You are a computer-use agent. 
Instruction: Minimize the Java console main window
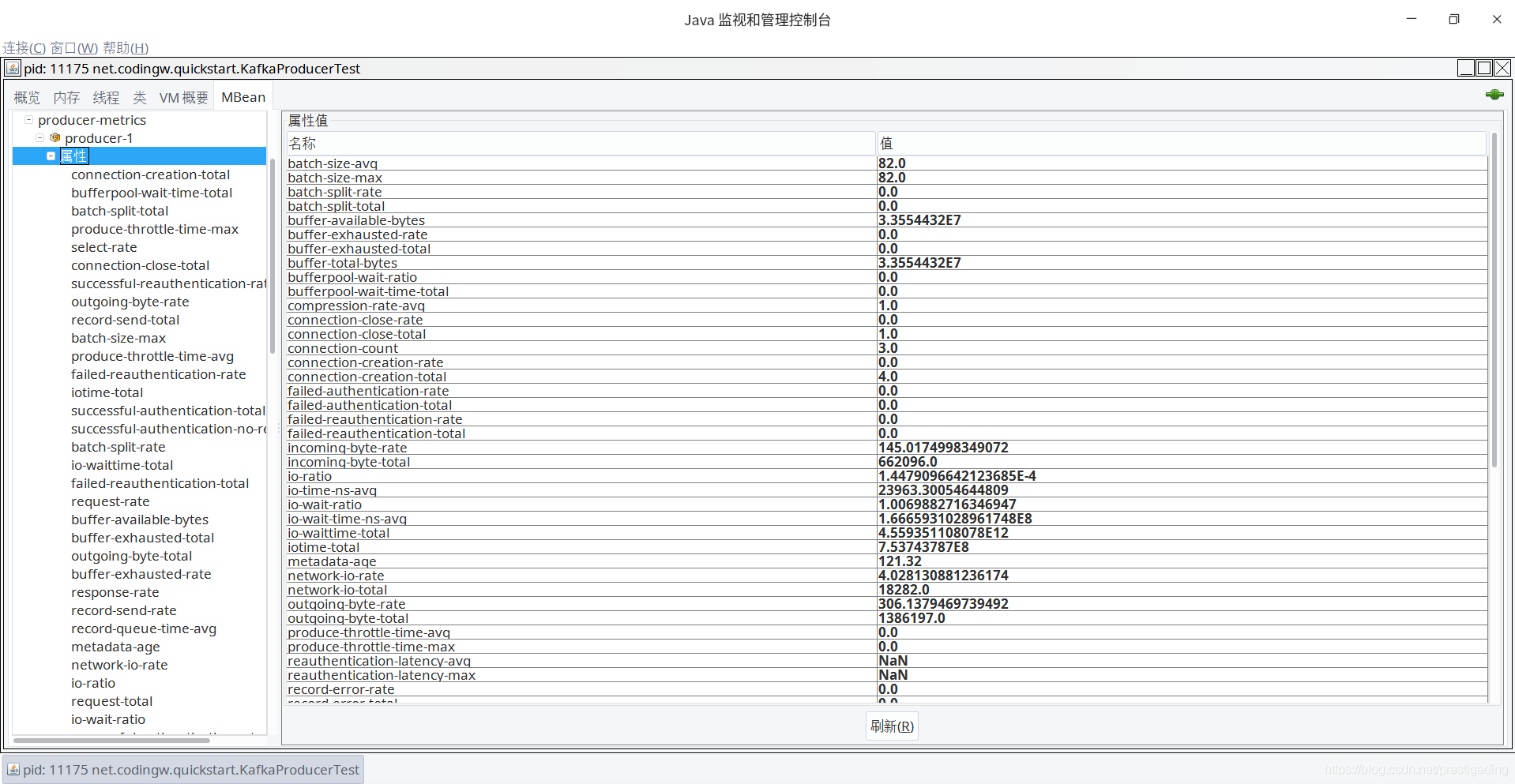tap(1412, 19)
